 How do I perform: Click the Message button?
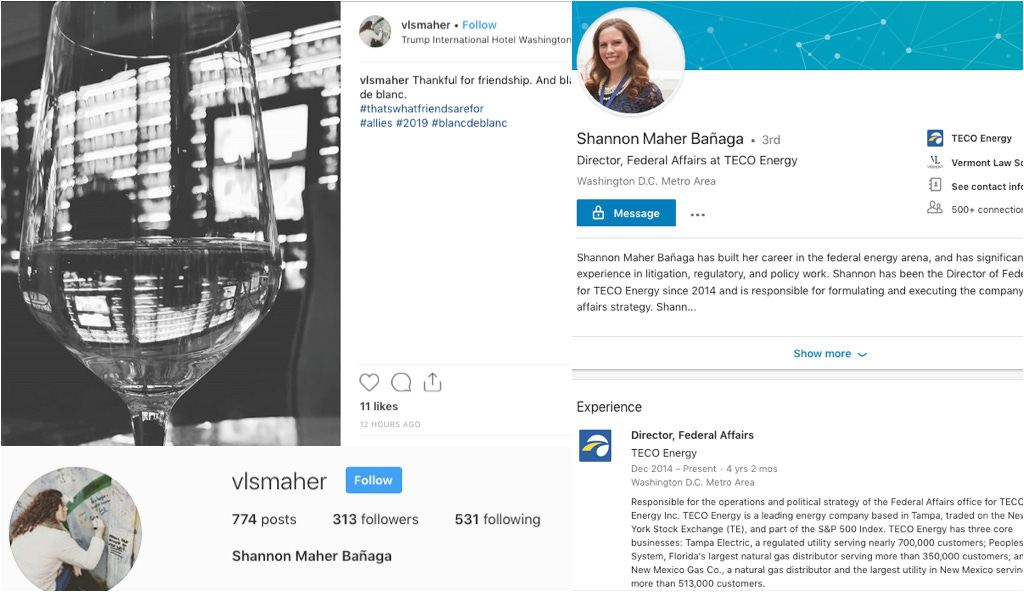(626, 213)
